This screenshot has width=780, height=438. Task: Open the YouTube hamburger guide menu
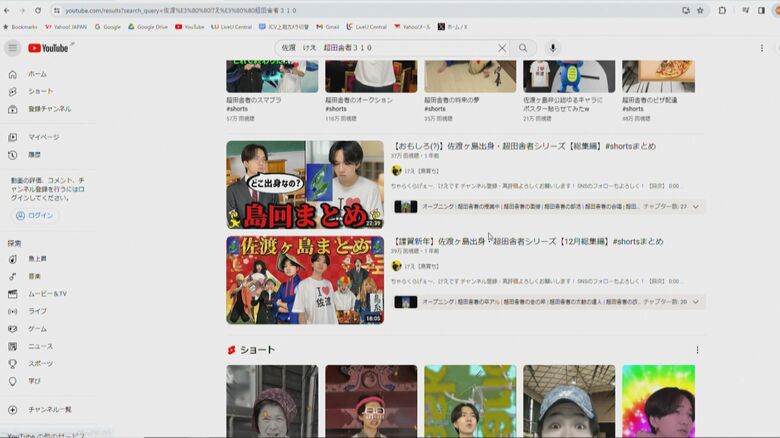coord(12,48)
